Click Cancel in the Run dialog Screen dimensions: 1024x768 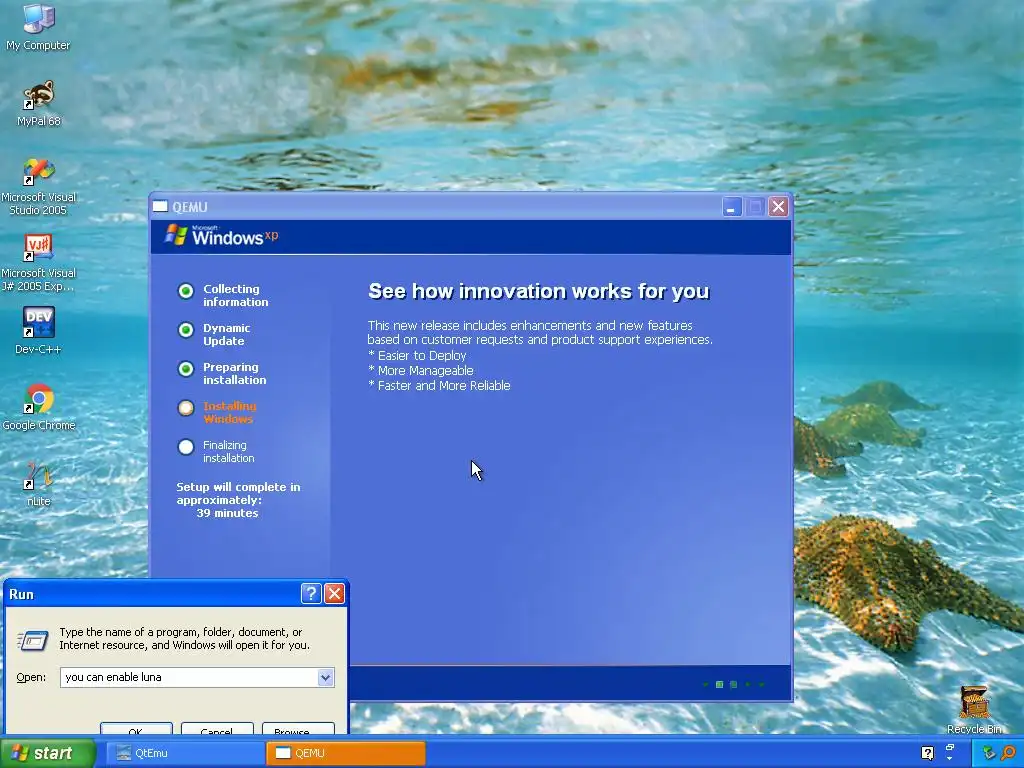point(217,729)
